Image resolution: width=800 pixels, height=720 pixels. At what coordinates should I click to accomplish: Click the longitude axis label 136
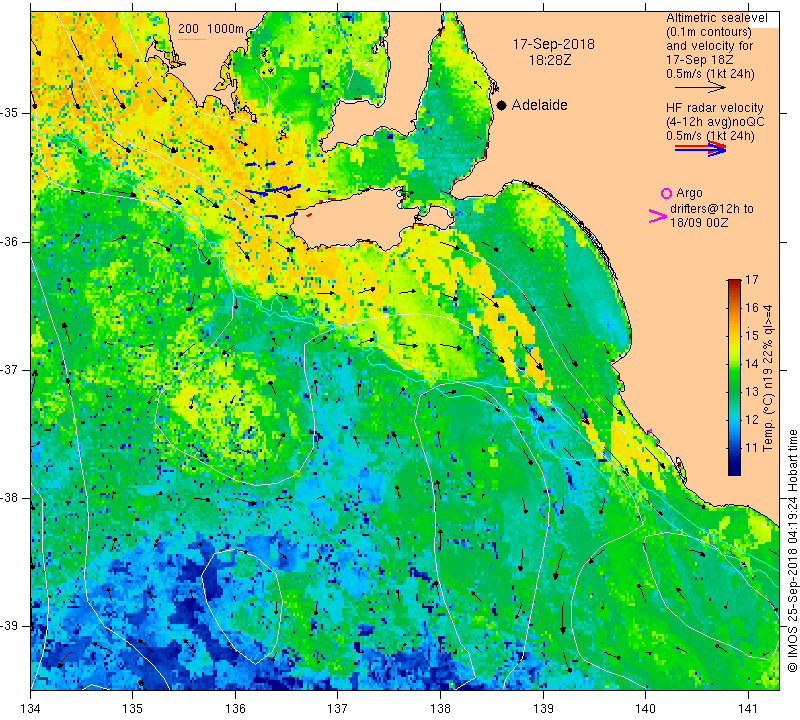pyautogui.click(x=235, y=709)
